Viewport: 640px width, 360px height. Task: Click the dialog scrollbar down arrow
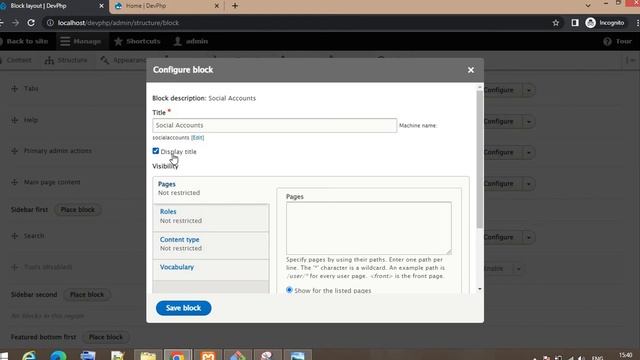(x=480, y=289)
